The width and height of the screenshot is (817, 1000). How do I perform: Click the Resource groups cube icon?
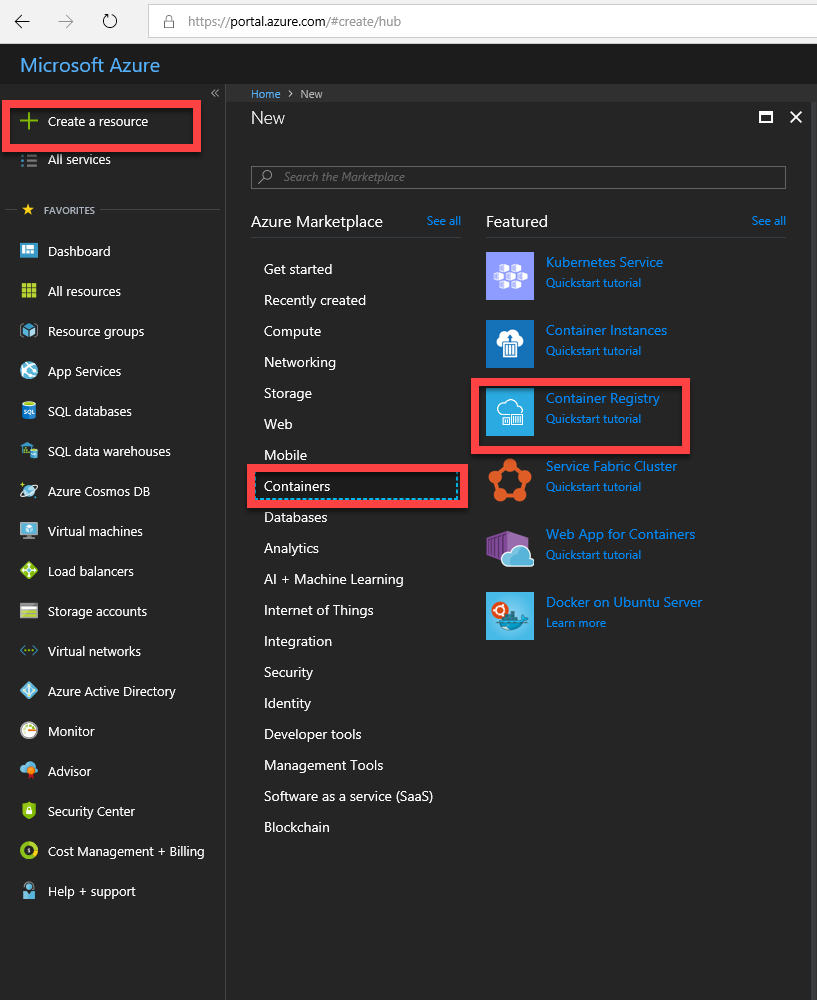click(x=29, y=331)
